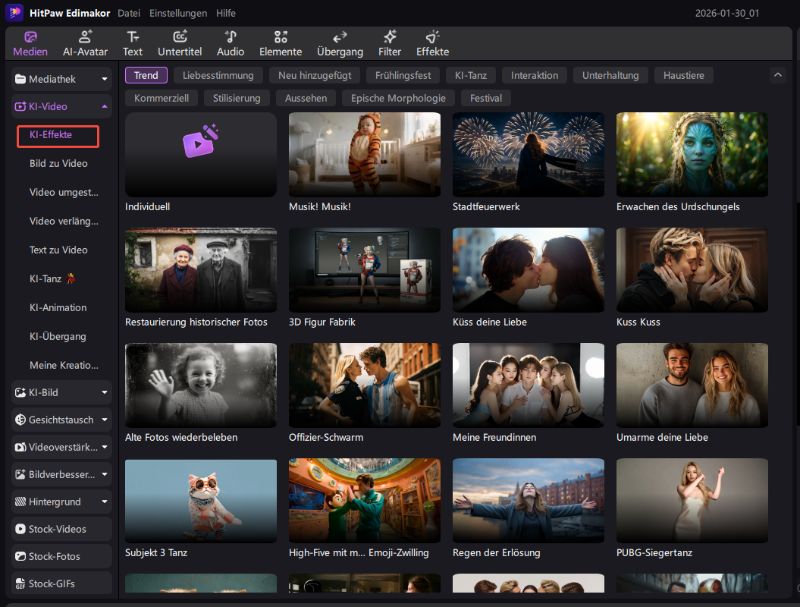Open the Übergang transitions panel
This screenshot has width=800, height=607.
(340, 43)
